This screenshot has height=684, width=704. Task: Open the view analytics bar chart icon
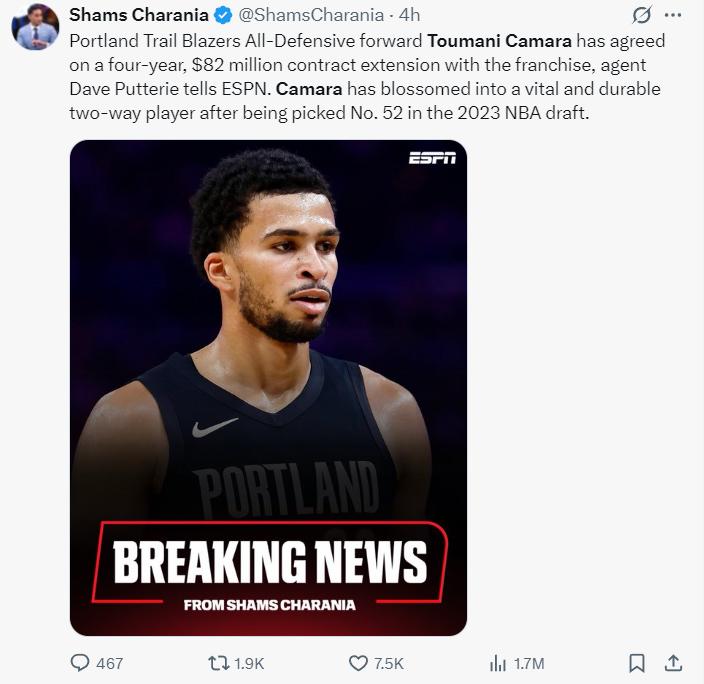[x=497, y=662]
